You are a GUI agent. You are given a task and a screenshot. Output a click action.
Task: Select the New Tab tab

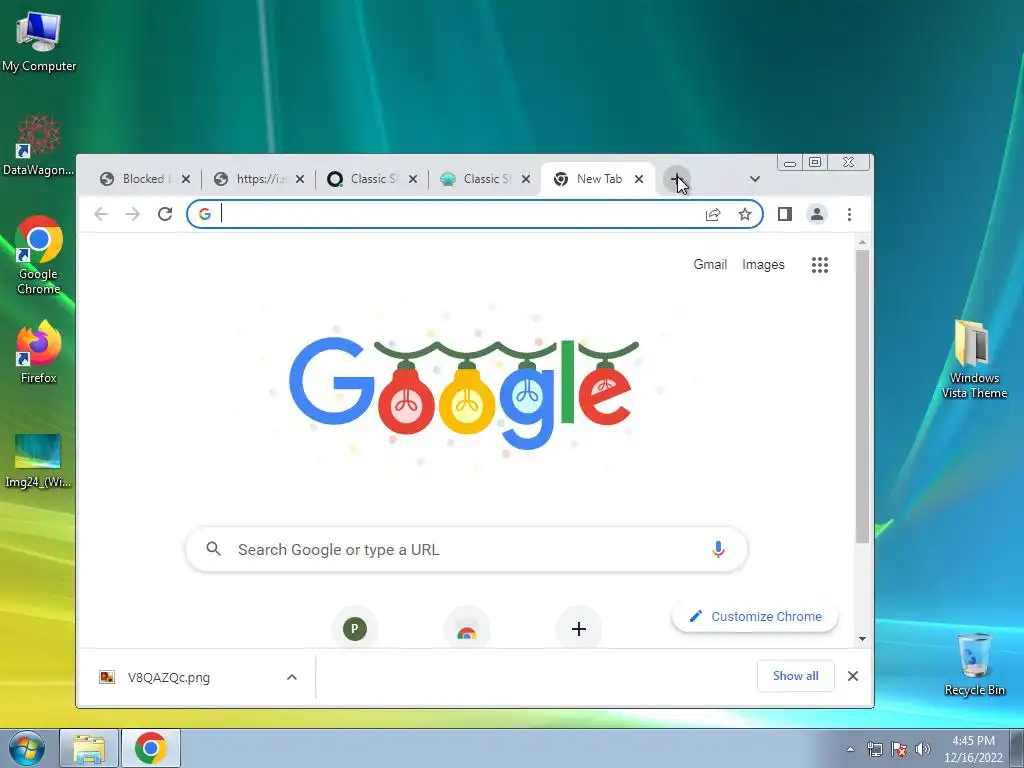click(x=598, y=179)
